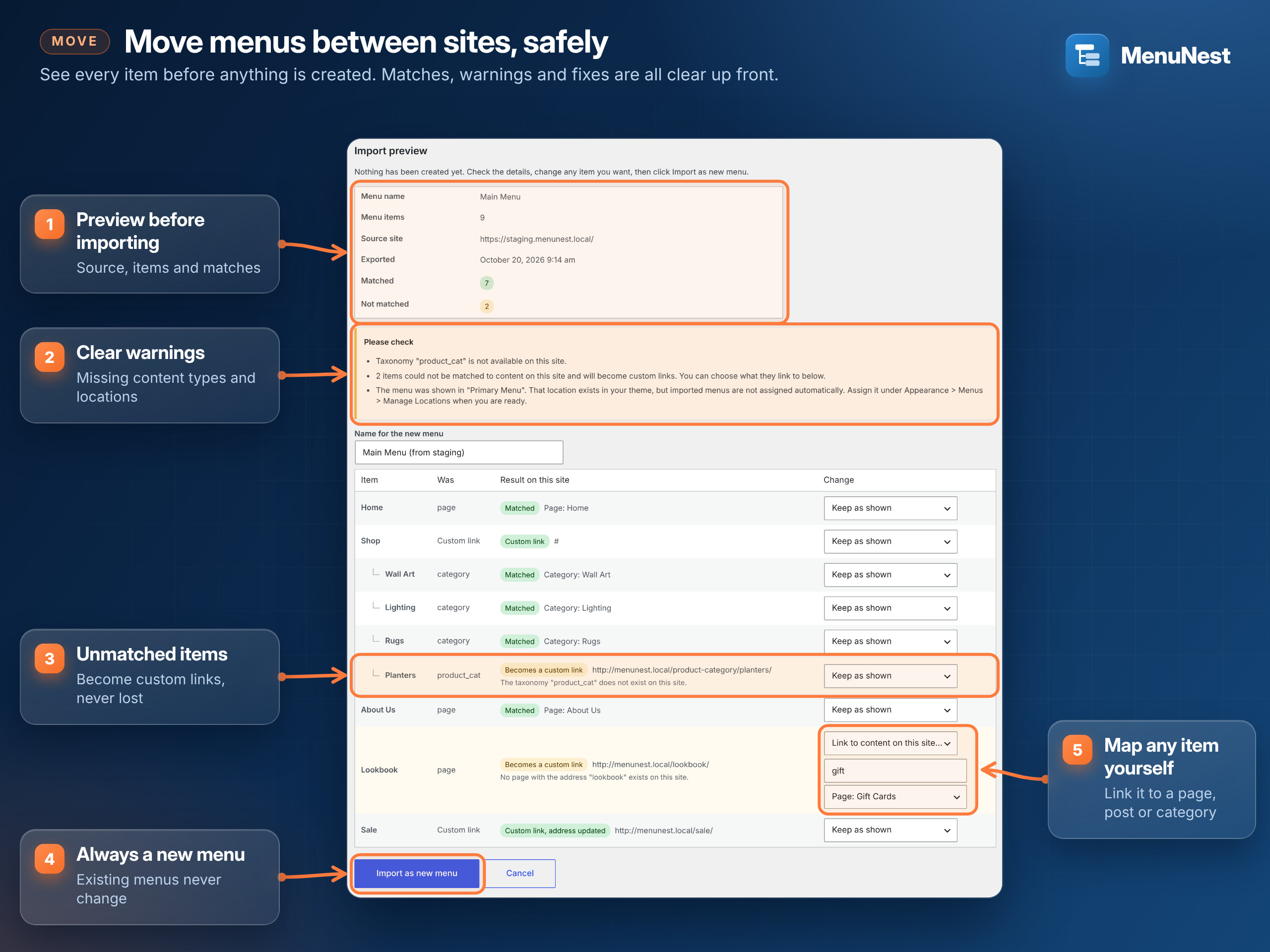Open the 'Page: Gift Cards' result dropdown
This screenshot has width=1270, height=952.
click(895, 796)
